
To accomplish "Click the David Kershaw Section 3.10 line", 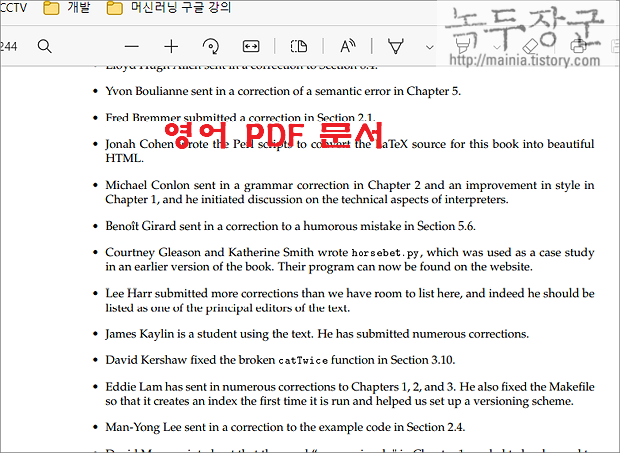I will coord(280,360).
